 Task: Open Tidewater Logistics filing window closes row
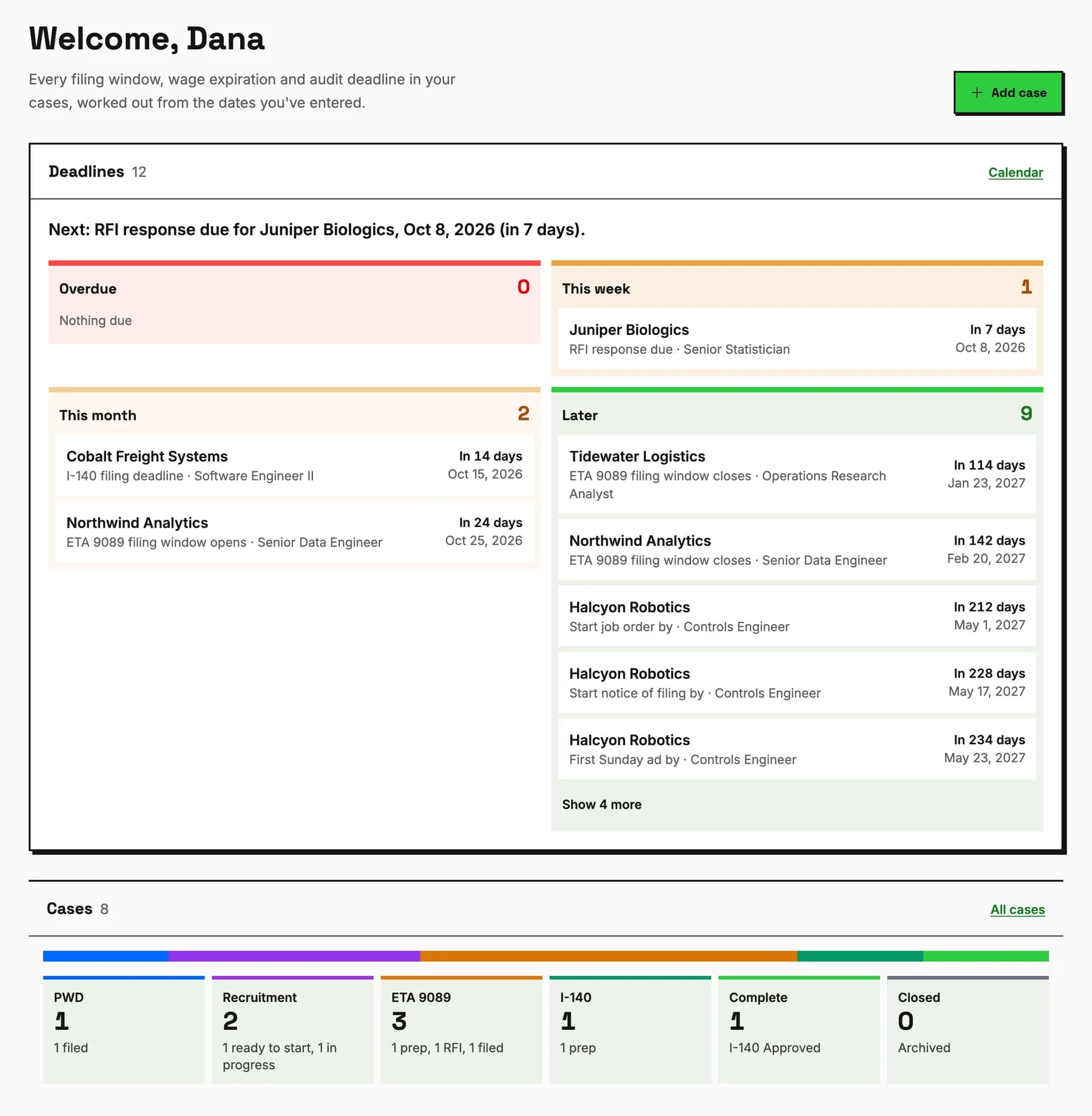(x=797, y=474)
